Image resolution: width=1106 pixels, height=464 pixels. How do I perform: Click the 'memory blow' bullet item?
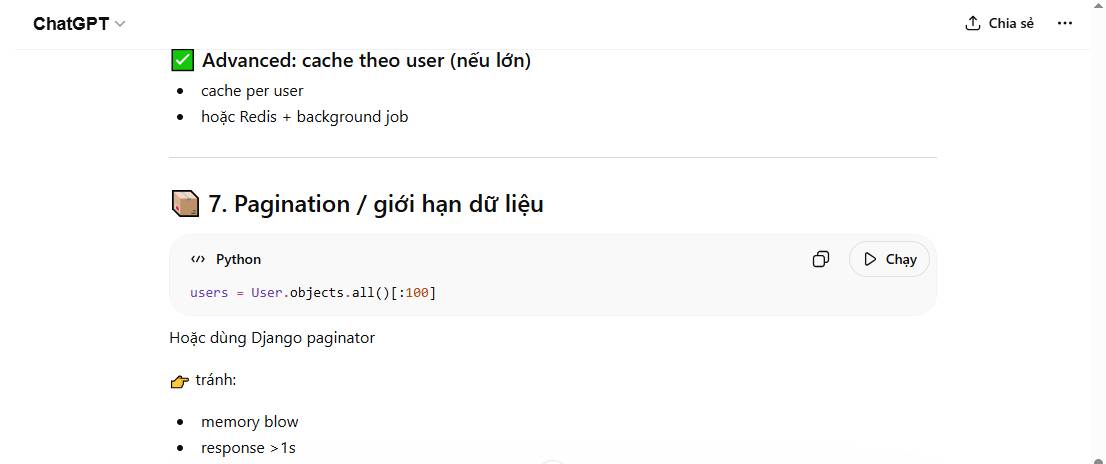coord(249,422)
